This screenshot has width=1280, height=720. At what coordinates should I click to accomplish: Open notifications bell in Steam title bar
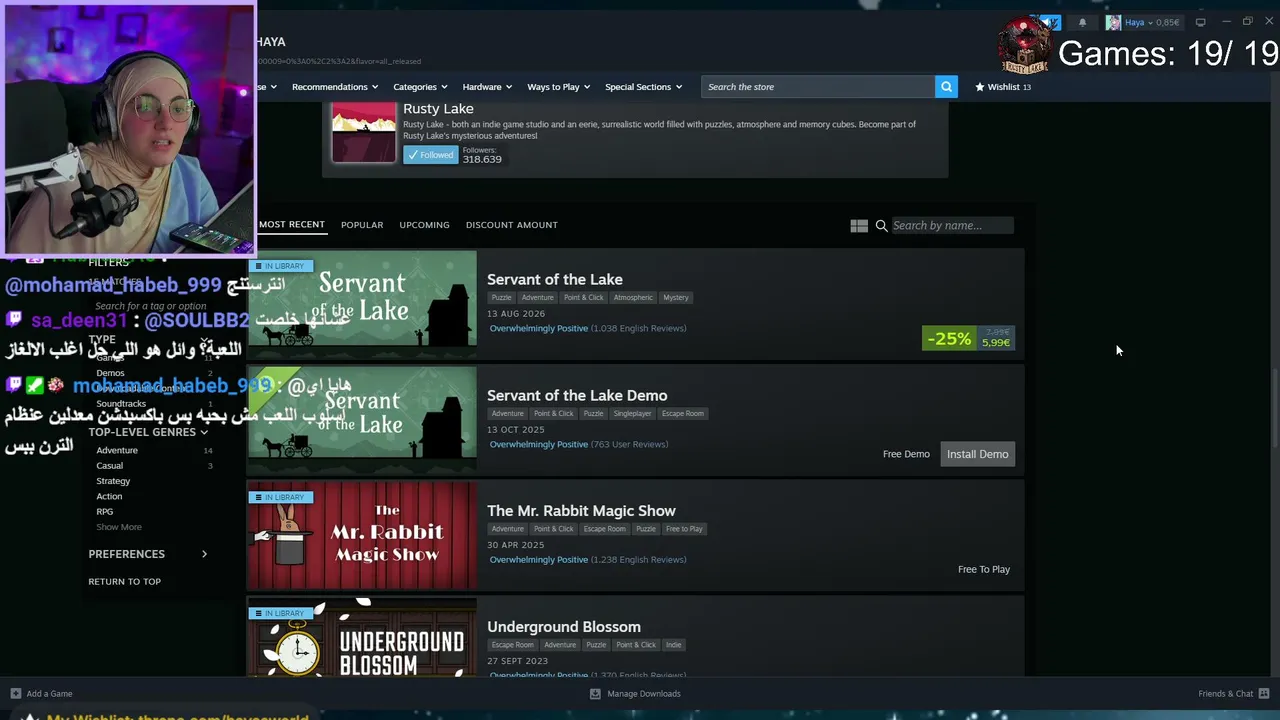1082,22
